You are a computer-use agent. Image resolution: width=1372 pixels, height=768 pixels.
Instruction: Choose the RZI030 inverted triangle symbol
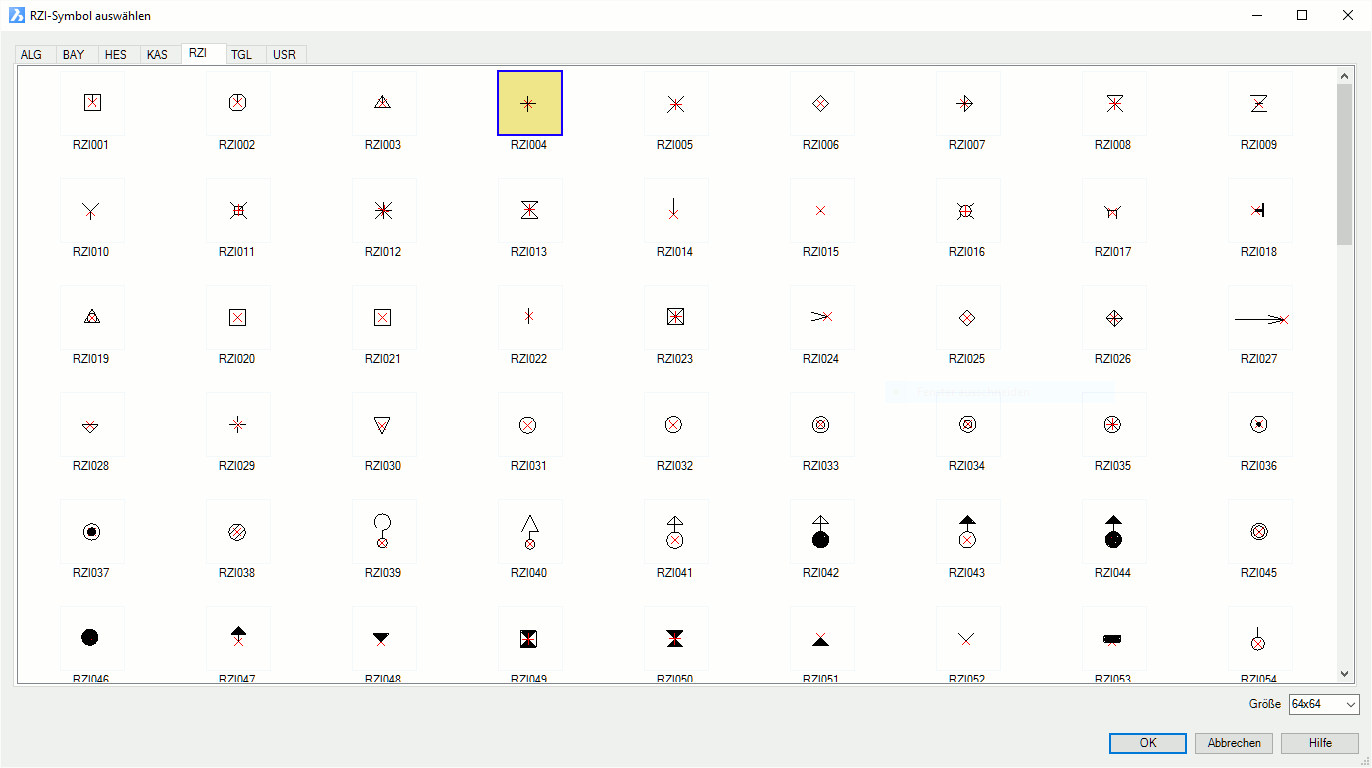pyautogui.click(x=384, y=424)
